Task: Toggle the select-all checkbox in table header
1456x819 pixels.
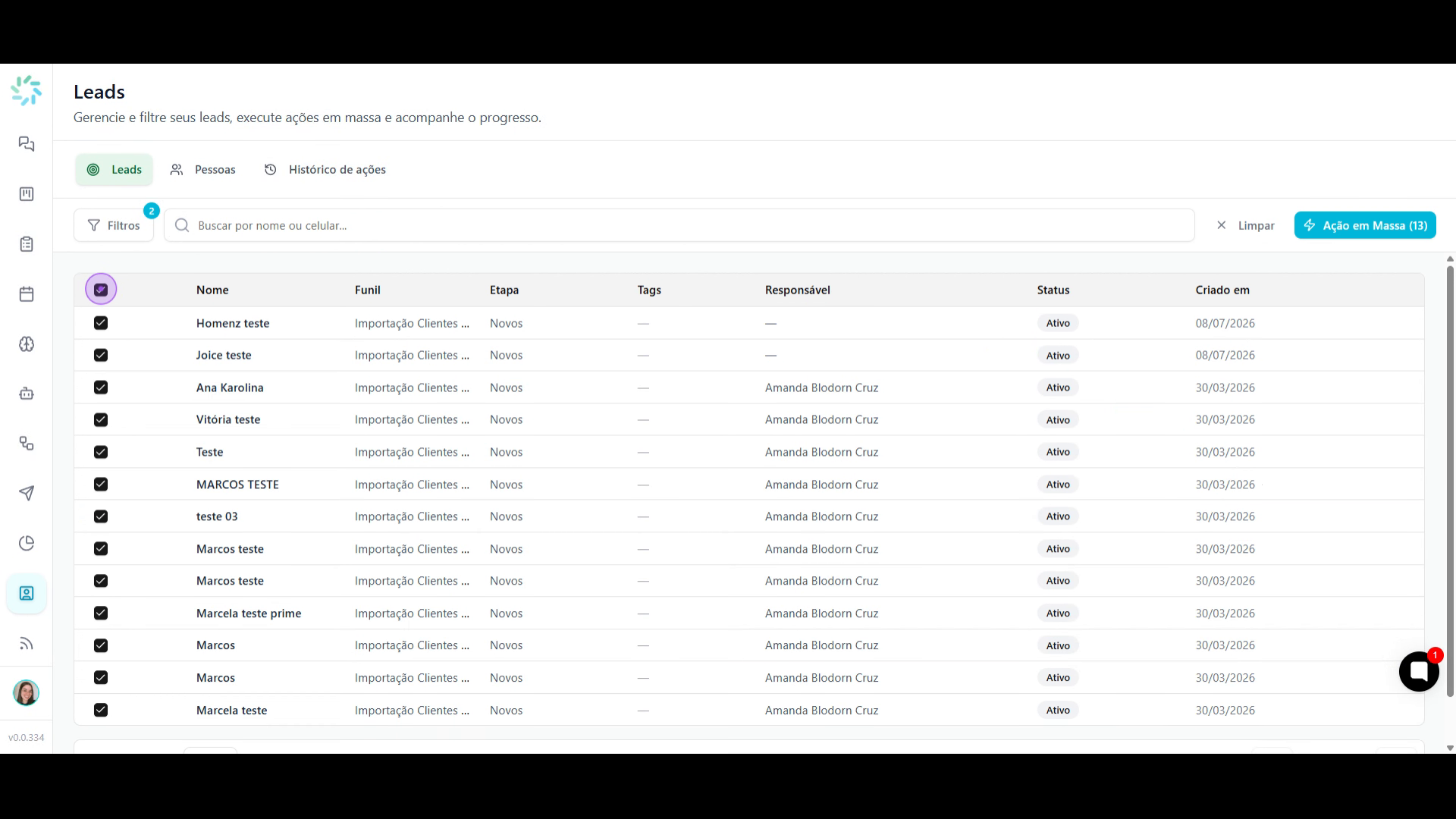Action: [x=101, y=290]
